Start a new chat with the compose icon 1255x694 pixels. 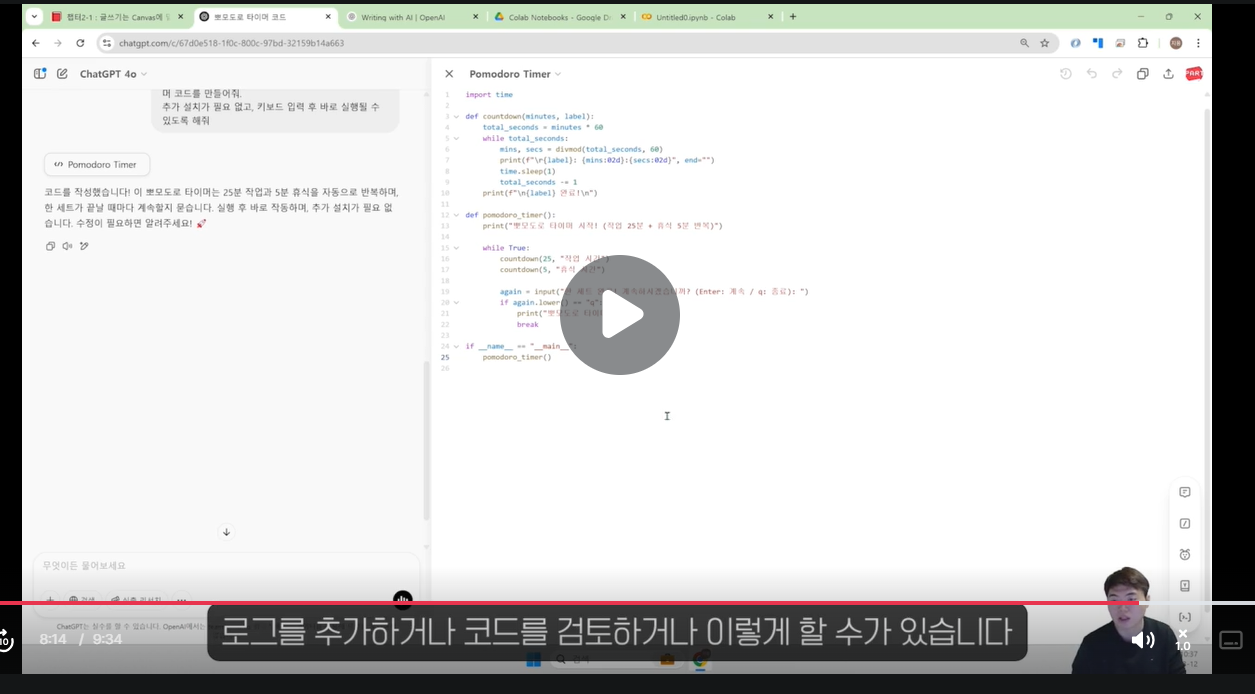63,73
